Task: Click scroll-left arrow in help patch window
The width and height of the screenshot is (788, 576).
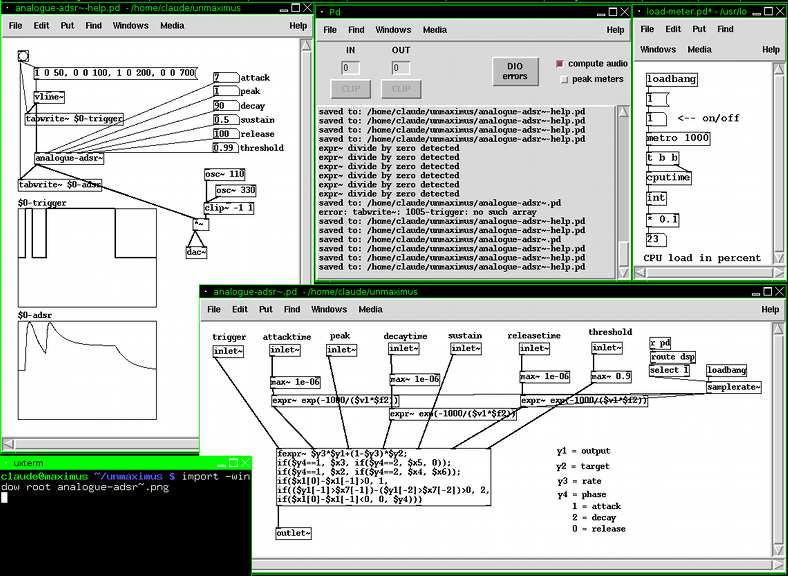Action: click(8, 444)
